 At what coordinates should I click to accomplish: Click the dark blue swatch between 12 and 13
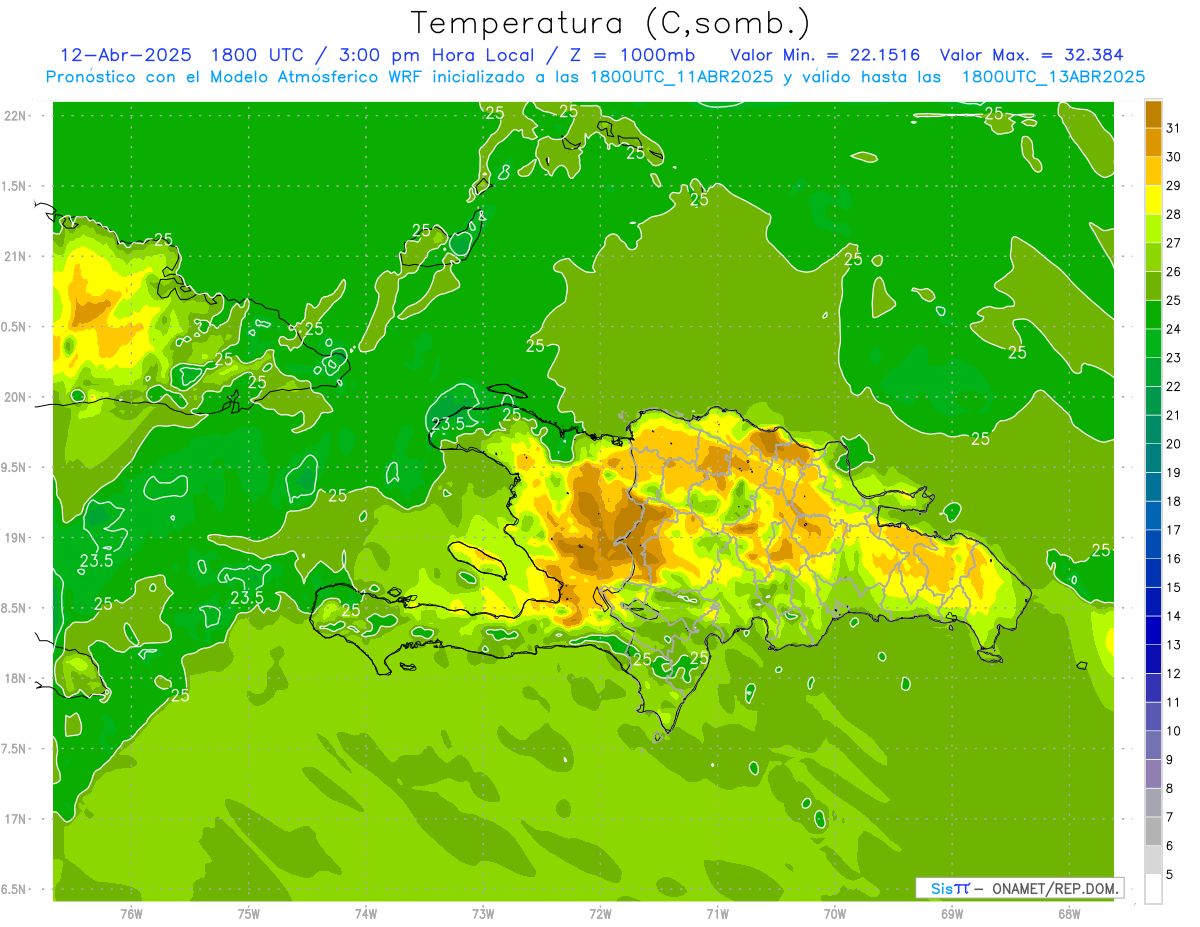coord(1153,659)
